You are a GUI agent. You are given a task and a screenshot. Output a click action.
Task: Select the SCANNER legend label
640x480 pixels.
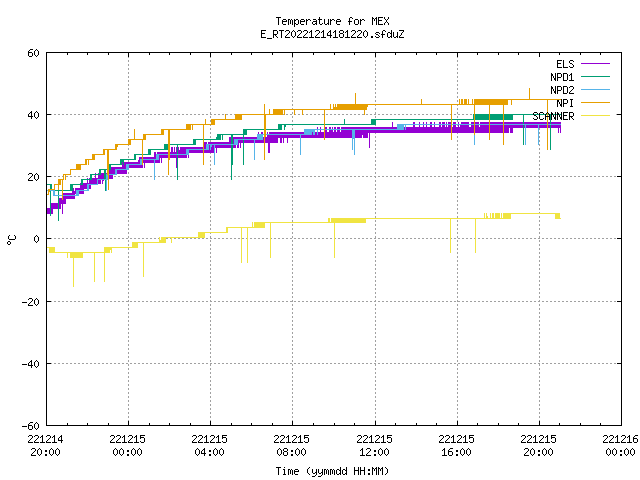point(553,116)
